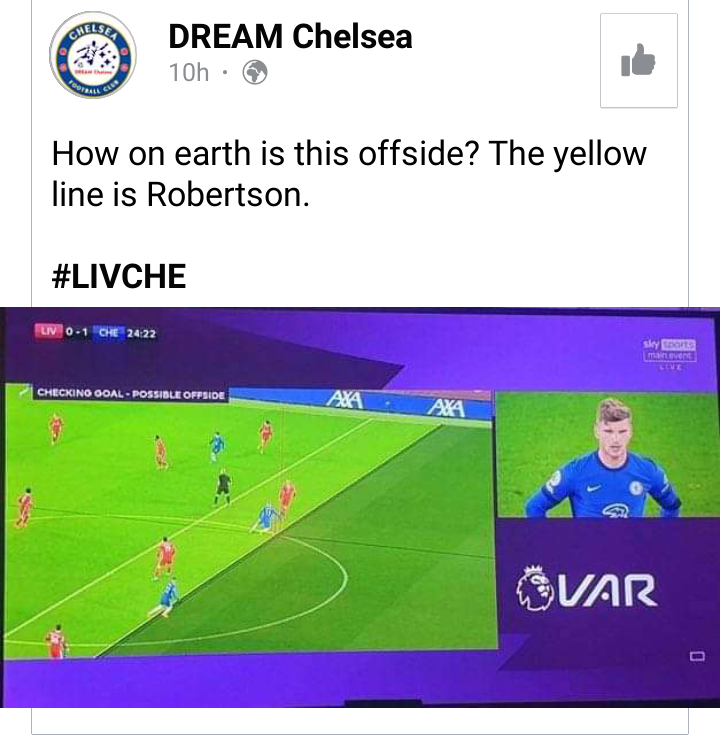The width and height of the screenshot is (720, 745).
Task: Click the post text about the offside
Action: (349, 174)
